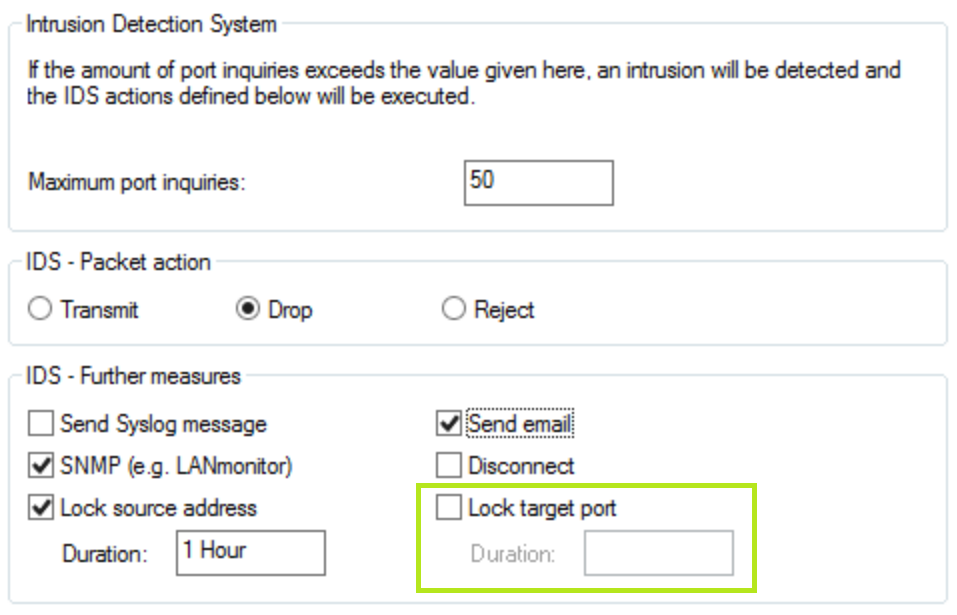Image resolution: width=957 pixels, height=615 pixels.
Task: Untick the SNMP checkbox square
Action: [41, 466]
